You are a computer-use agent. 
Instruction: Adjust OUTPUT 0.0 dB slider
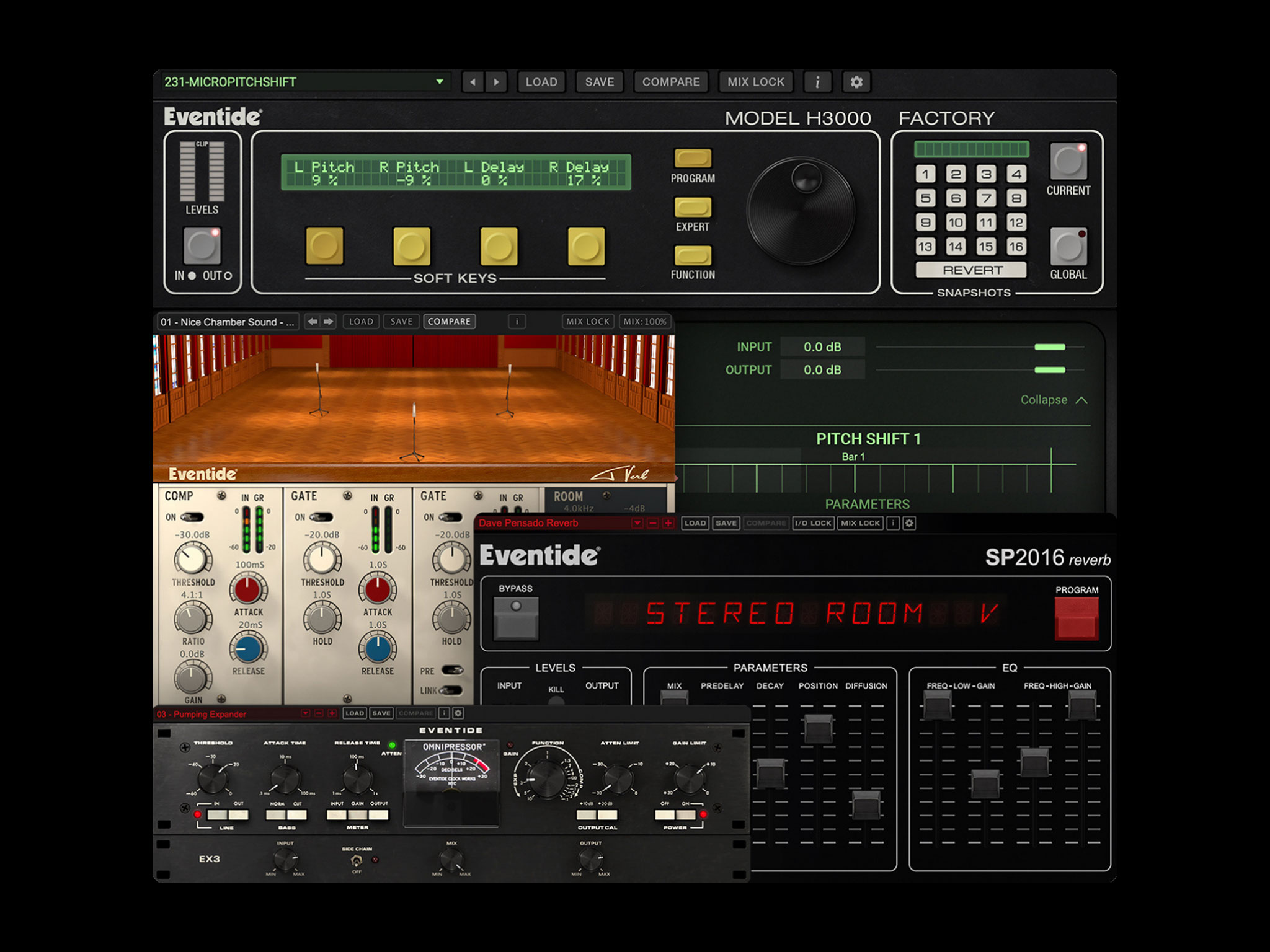pos(1049,370)
